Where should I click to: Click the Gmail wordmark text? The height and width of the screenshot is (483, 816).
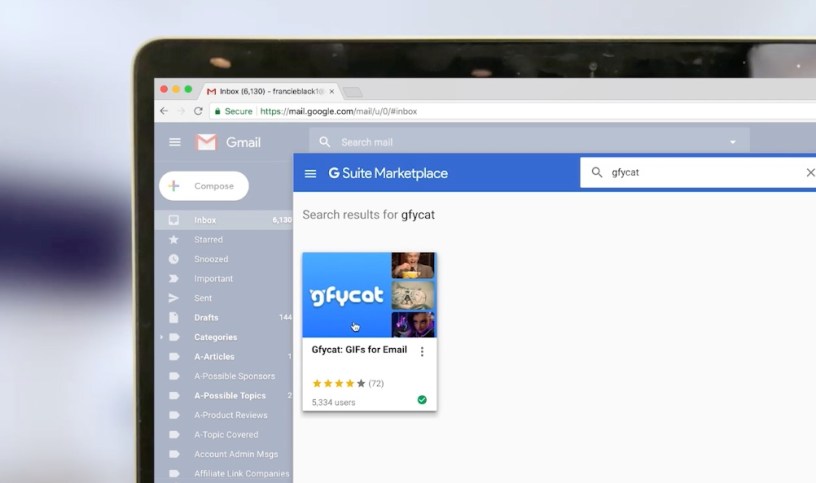243,143
